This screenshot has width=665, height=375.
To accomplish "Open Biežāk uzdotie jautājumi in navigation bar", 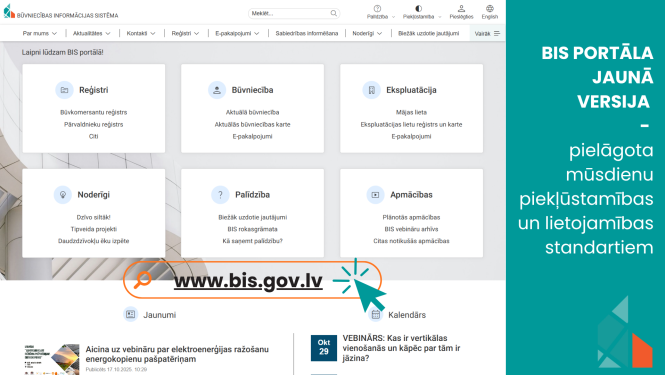I will point(428,33).
